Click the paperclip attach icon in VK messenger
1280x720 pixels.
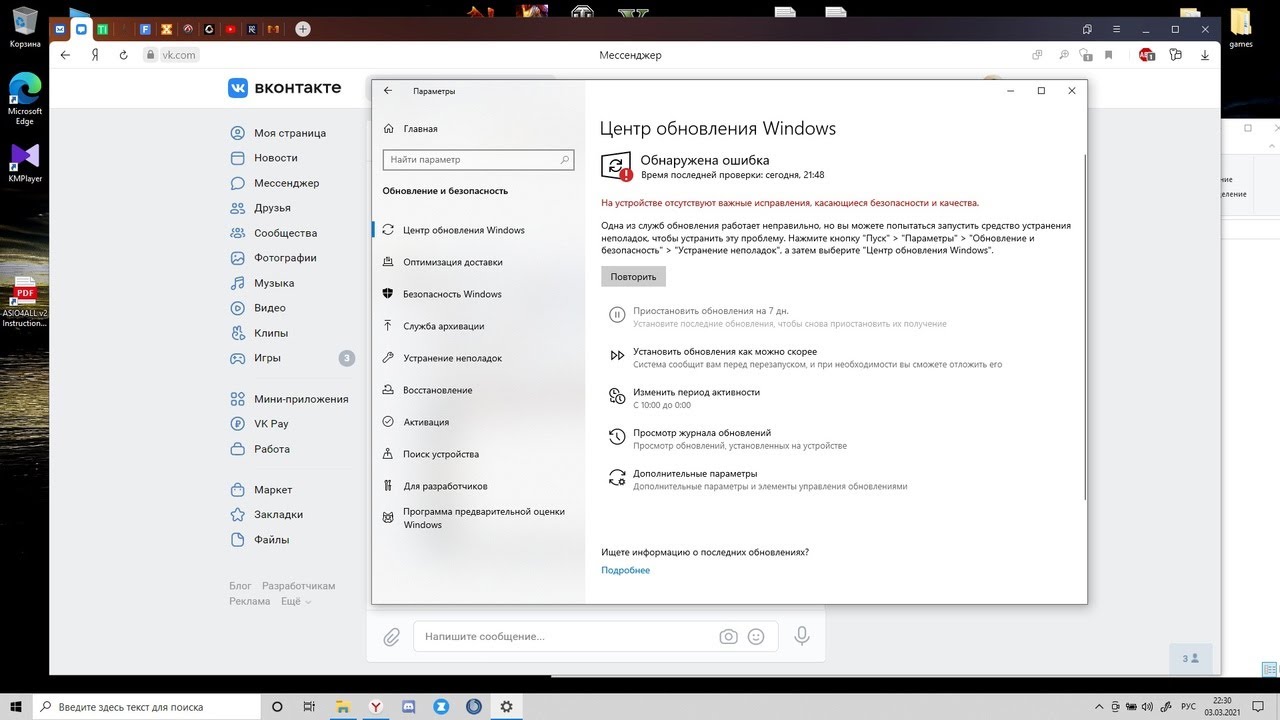point(391,637)
